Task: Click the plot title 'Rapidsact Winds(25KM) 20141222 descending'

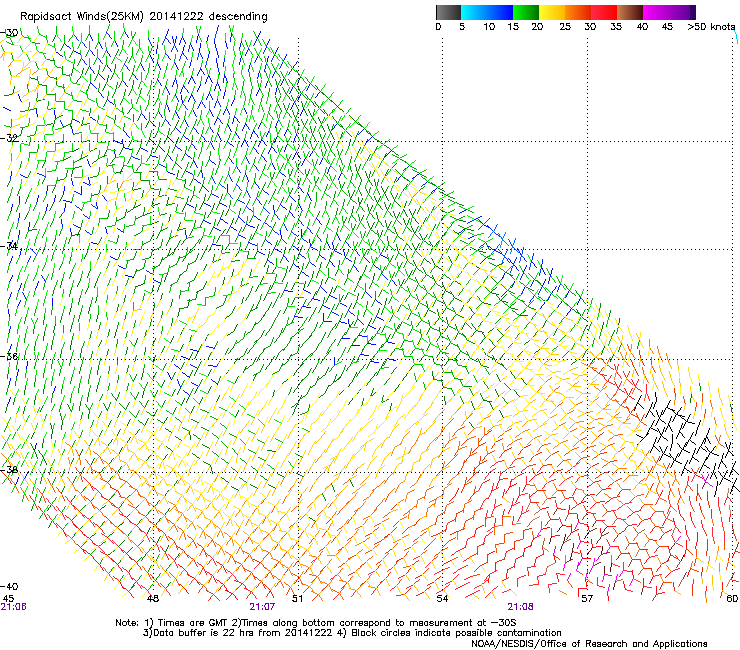Action: tap(143, 17)
